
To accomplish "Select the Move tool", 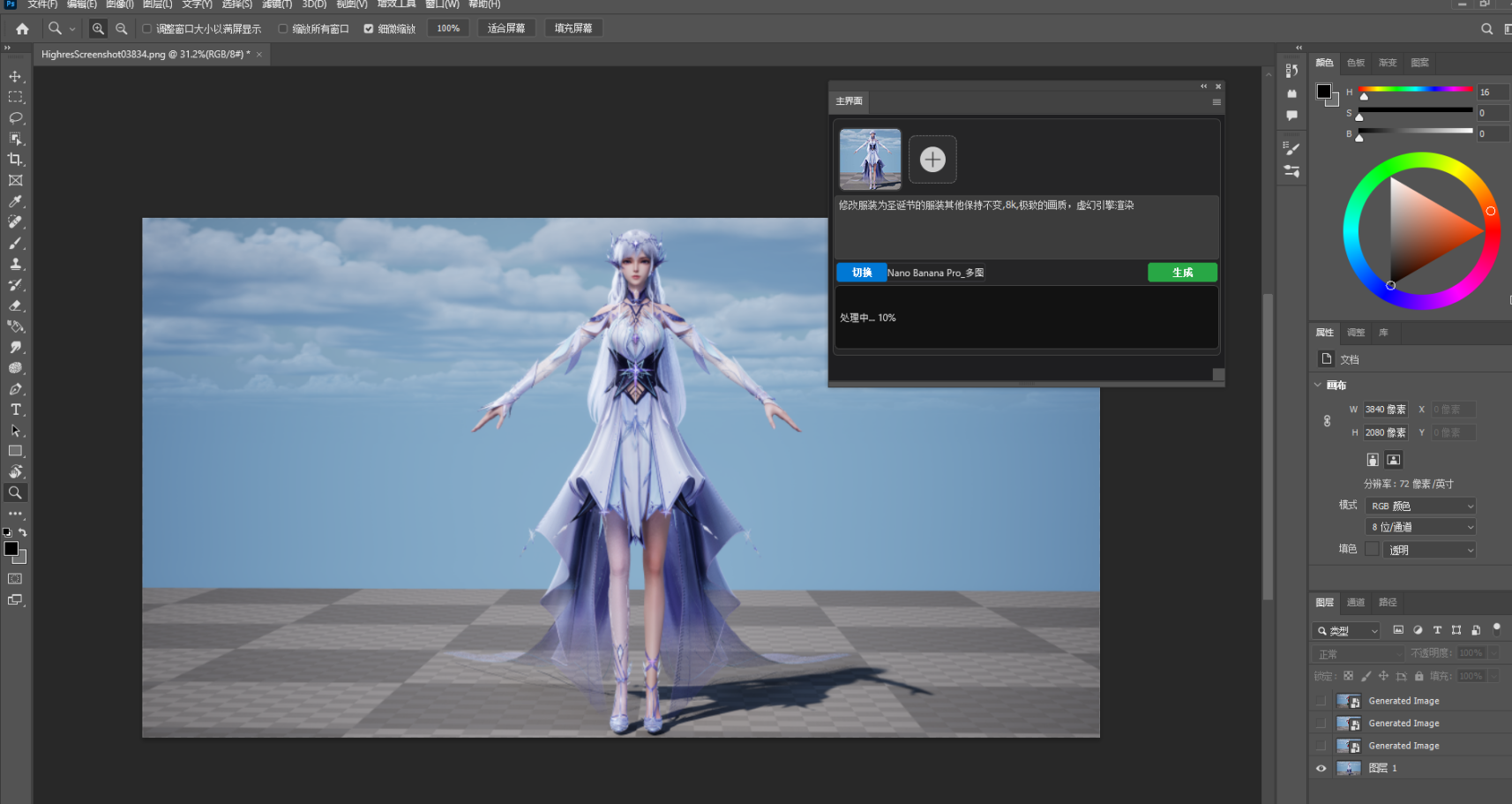I will click(15, 77).
